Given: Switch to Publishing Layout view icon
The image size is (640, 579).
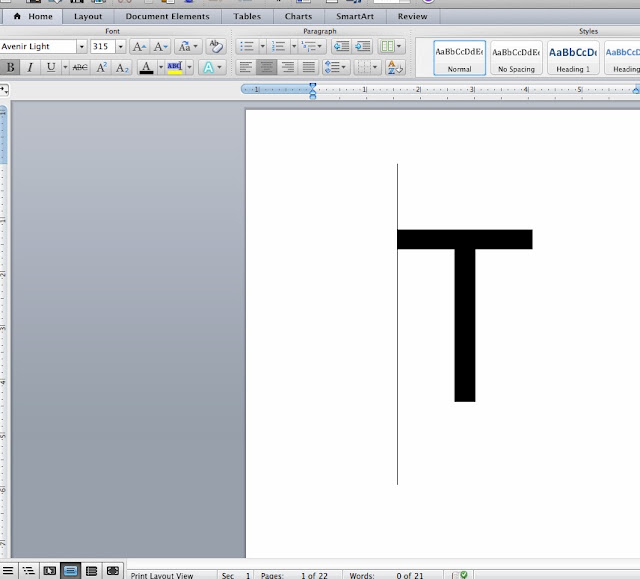Looking at the screenshot, I should 50,570.
